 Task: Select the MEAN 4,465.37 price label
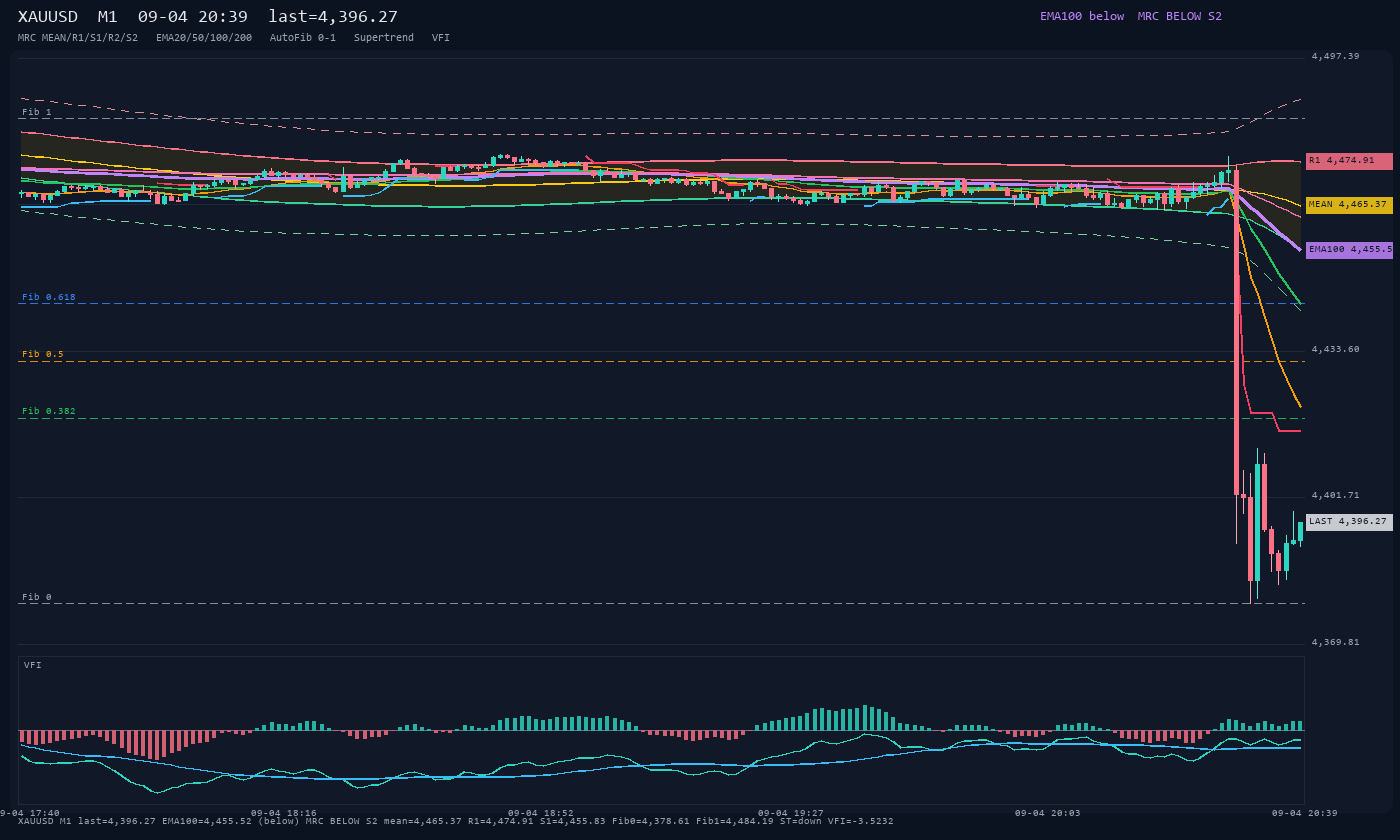click(x=1349, y=205)
